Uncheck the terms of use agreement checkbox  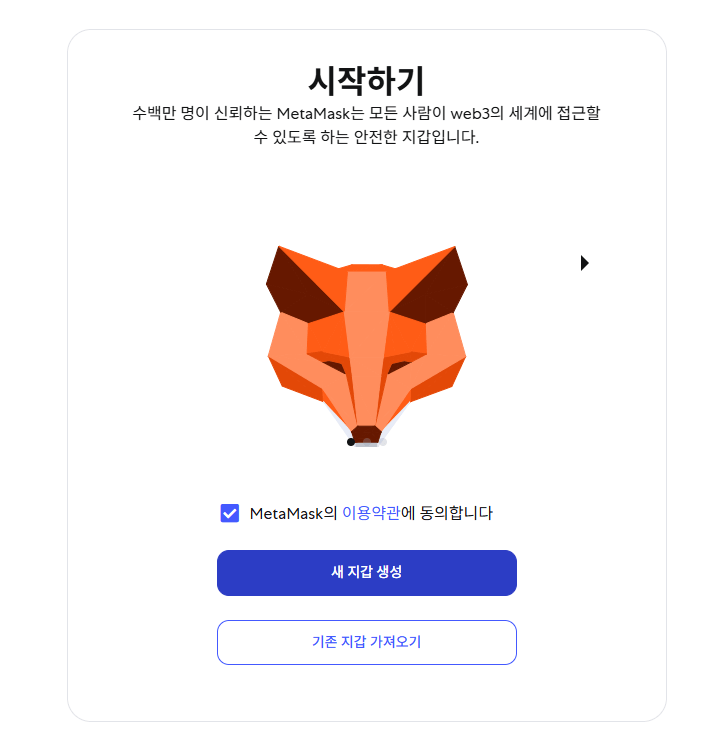point(230,513)
